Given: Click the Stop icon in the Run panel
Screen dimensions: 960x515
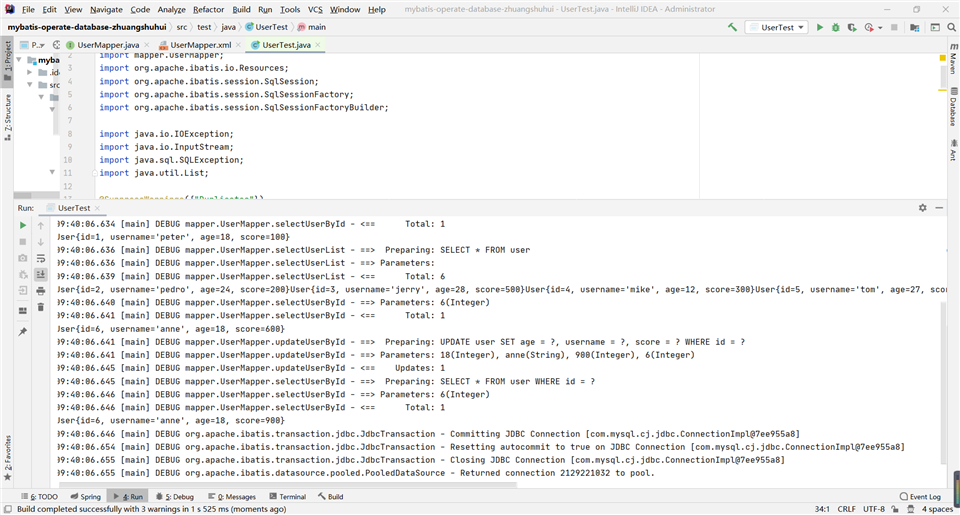Looking at the screenshot, I should coord(23,242).
